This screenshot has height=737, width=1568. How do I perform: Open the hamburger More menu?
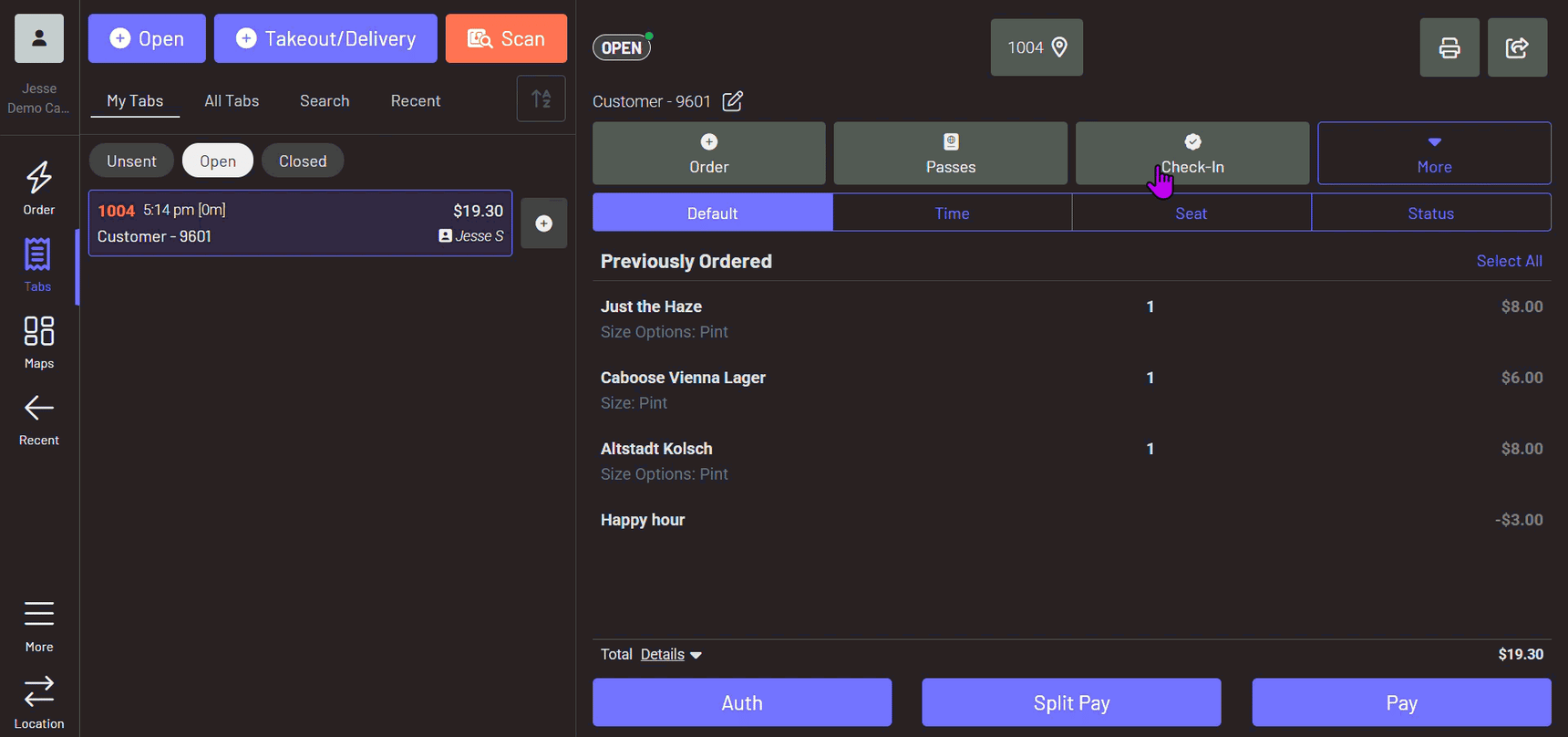38,625
